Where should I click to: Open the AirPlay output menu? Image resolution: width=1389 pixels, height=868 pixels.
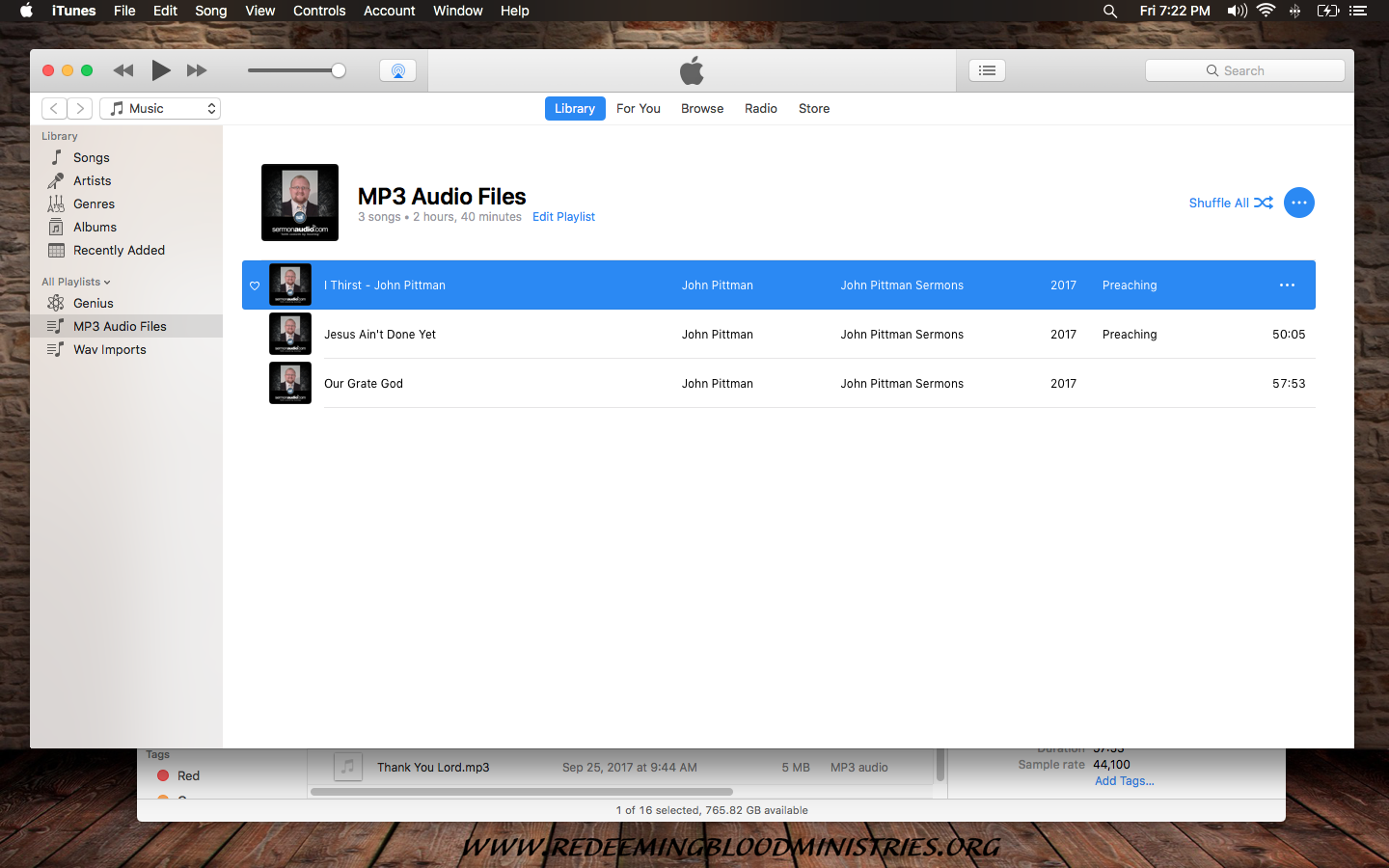coord(398,70)
